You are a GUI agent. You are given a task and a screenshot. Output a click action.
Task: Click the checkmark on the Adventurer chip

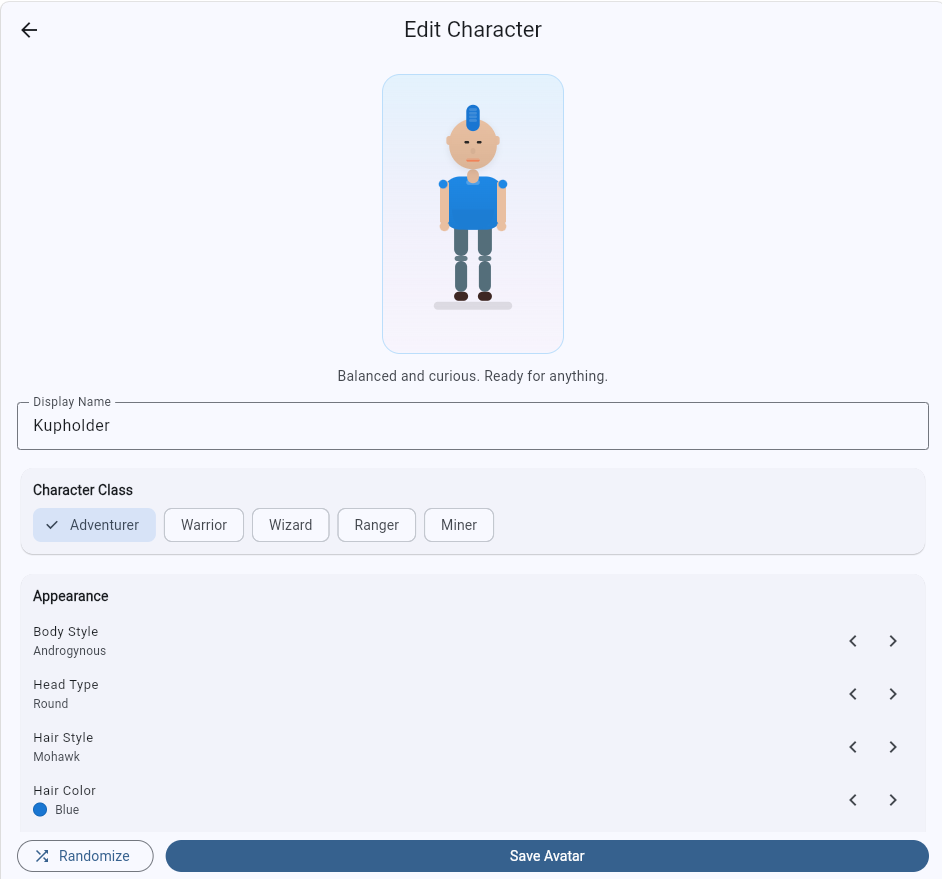click(x=52, y=525)
